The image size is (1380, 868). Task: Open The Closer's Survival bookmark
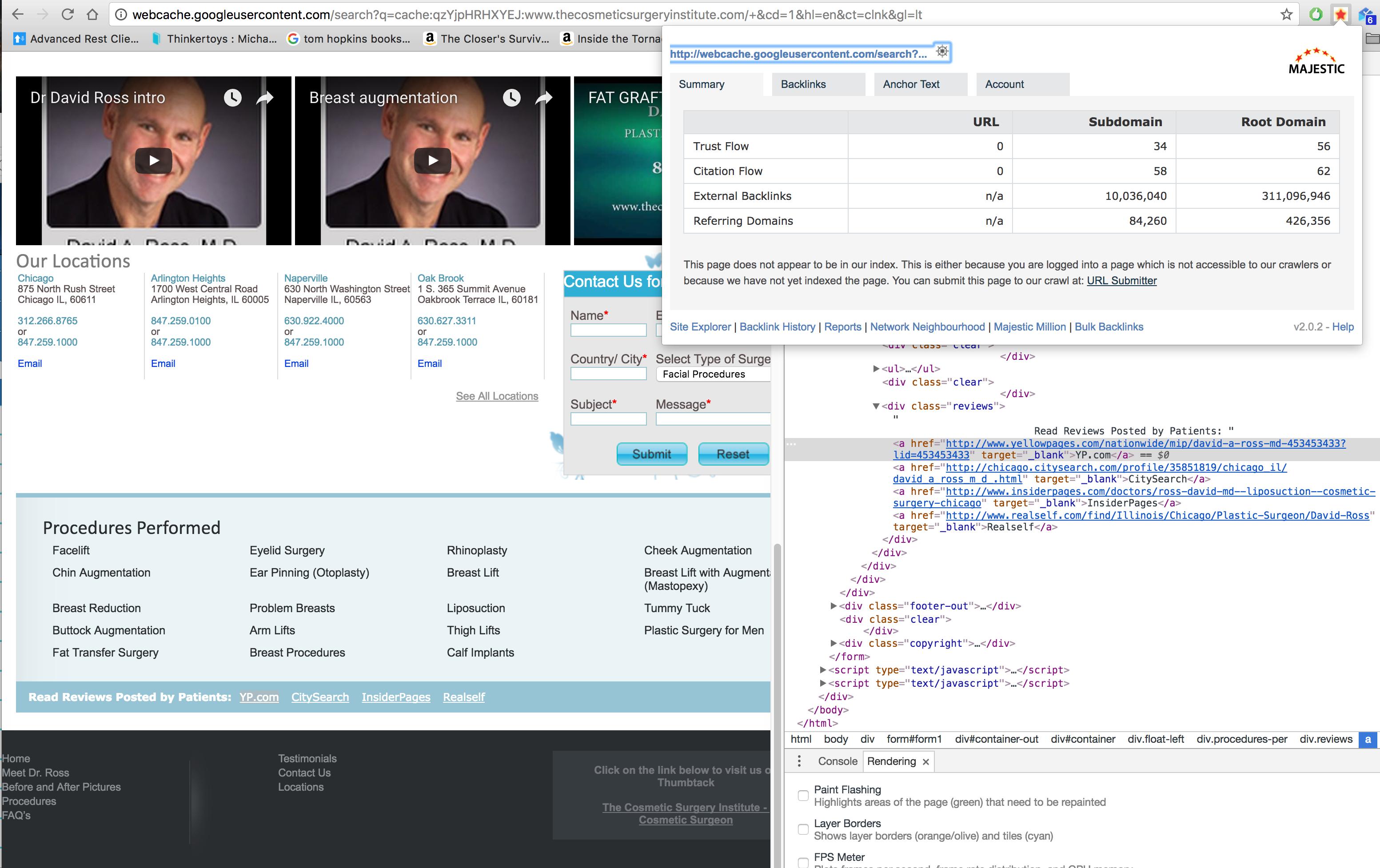(x=487, y=38)
